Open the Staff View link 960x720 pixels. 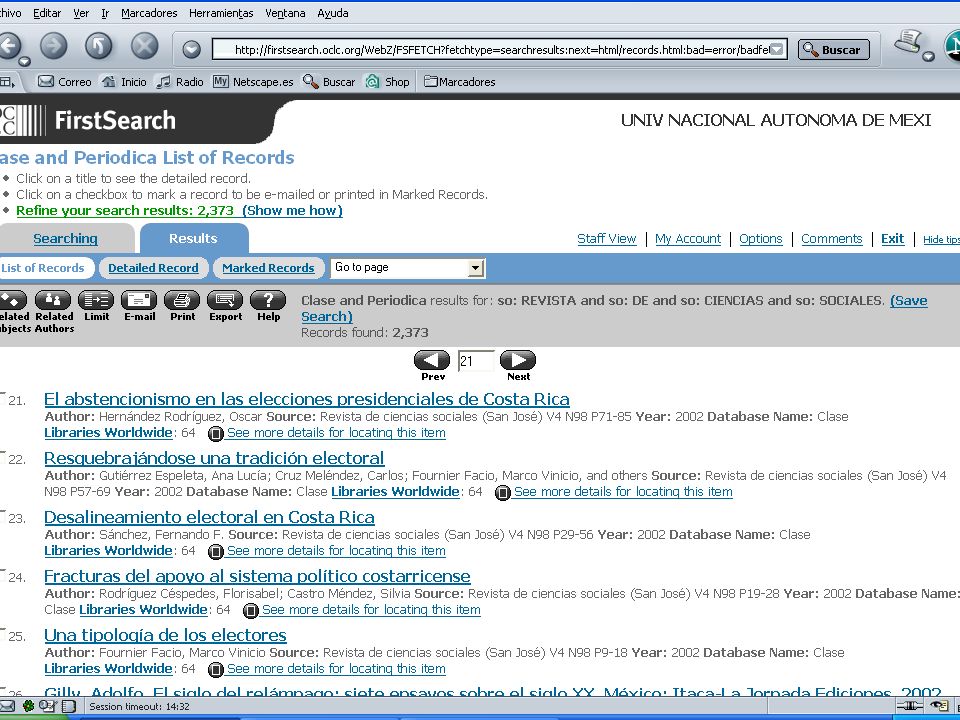[607, 238]
